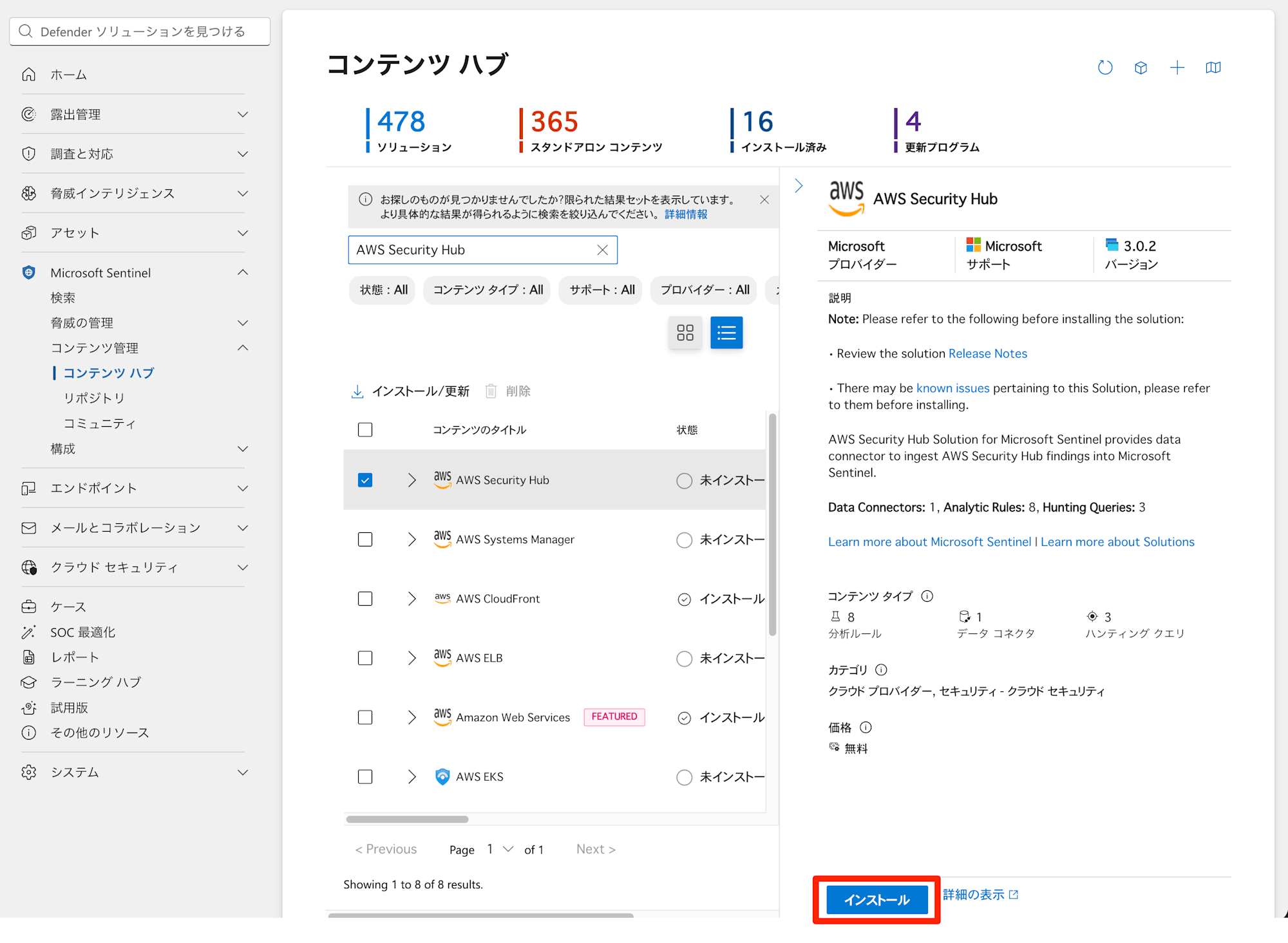The image size is (1288, 943).
Task: Click インストール/更新 toolbar button
Action: 410,391
